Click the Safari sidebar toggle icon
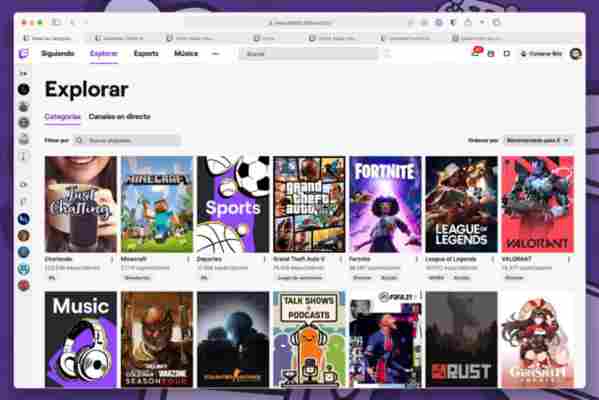Viewport: 599px width, 400px height. point(56,23)
